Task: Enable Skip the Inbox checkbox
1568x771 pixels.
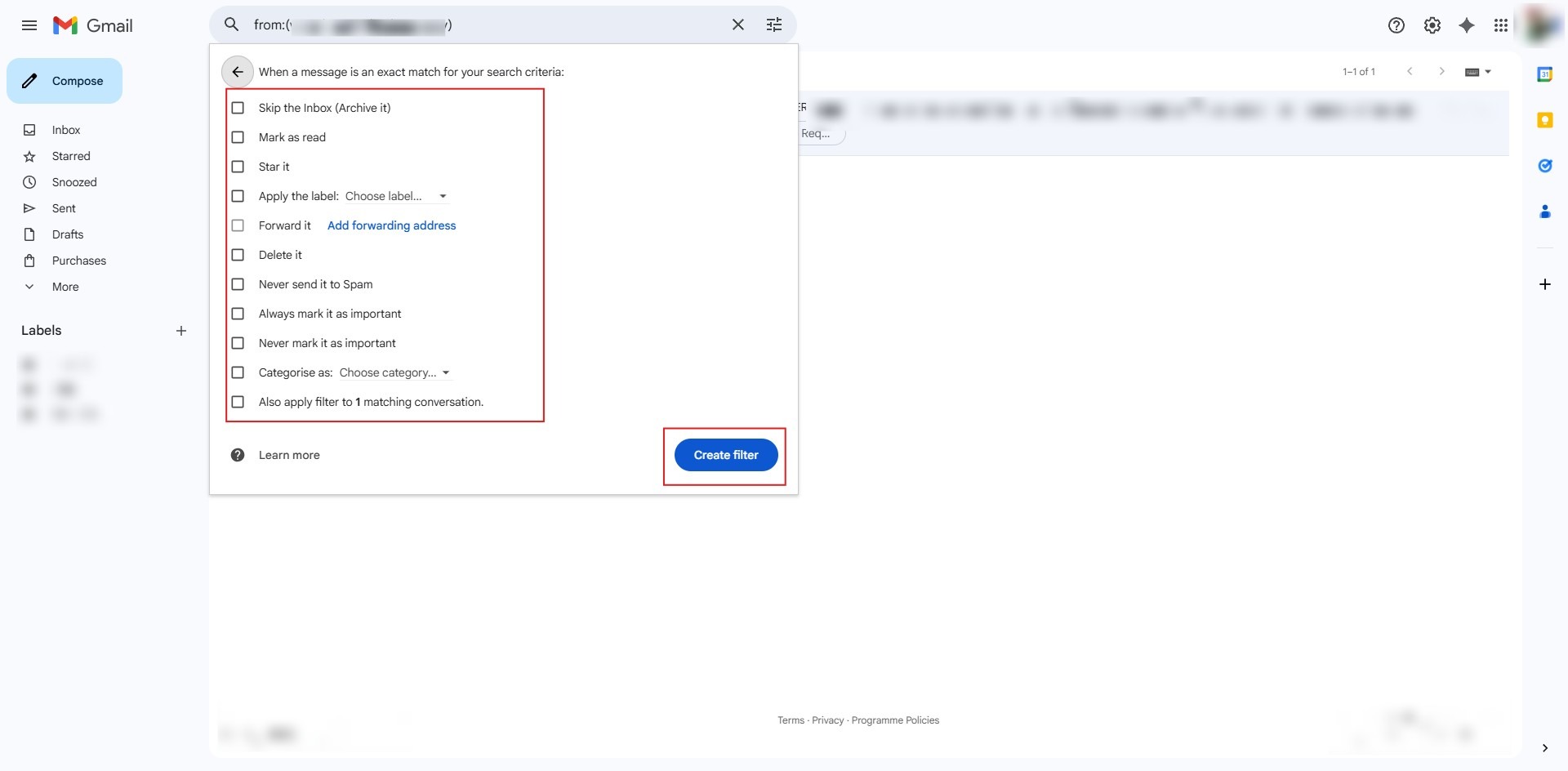Action: pyautogui.click(x=238, y=108)
